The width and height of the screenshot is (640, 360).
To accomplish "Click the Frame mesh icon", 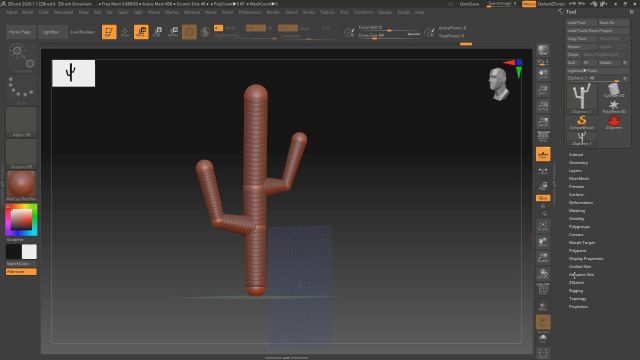I will click(x=543, y=226).
